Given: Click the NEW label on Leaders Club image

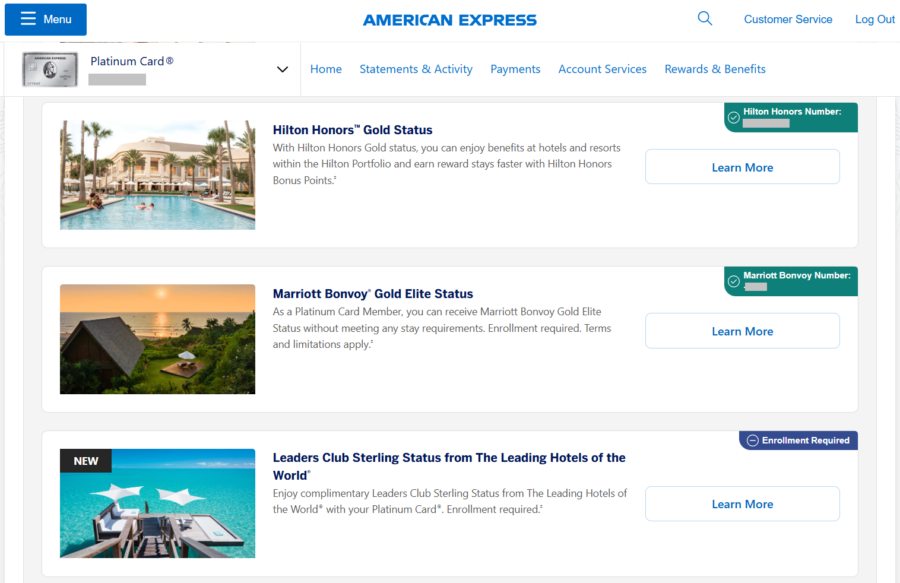Looking at the screenshot, I should click(85, 460).
